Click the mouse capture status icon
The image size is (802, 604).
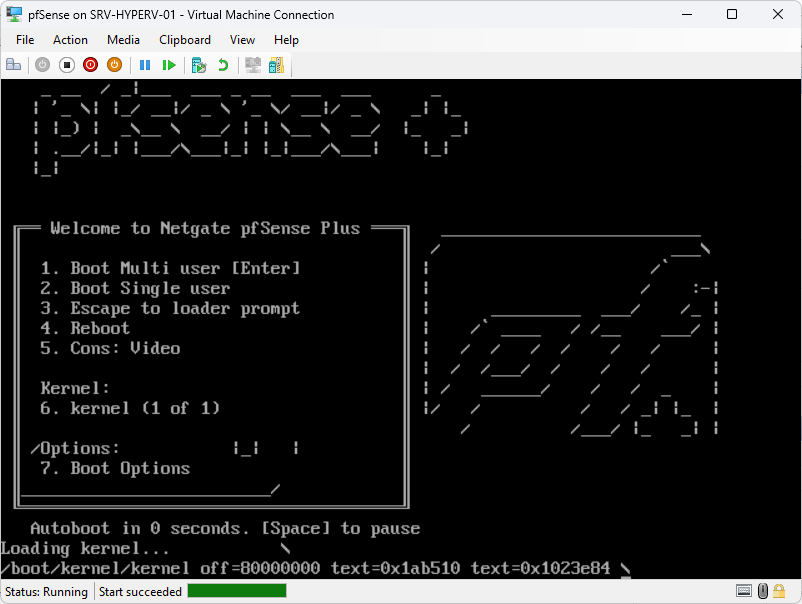coord(762,591)
